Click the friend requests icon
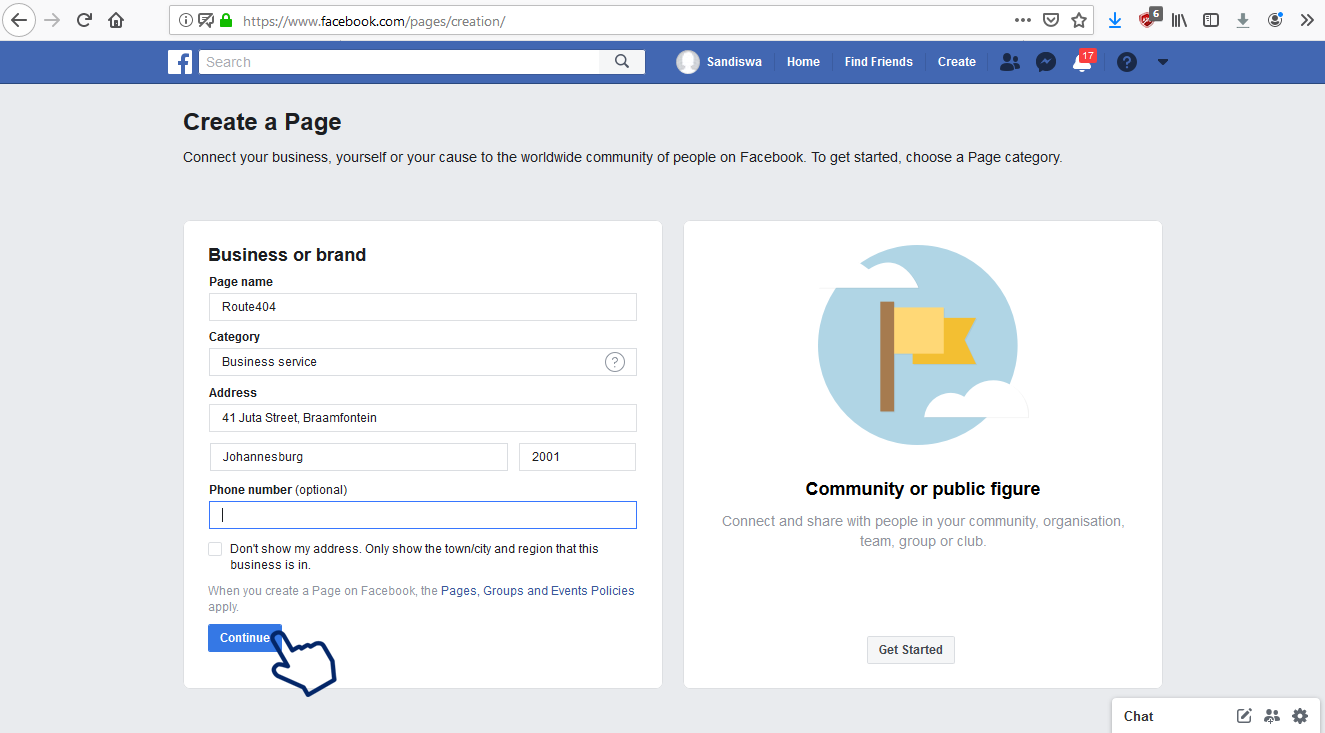The height and width of the screenshot is (733, 1325). pyautogui.click(x=1010, y=62)
